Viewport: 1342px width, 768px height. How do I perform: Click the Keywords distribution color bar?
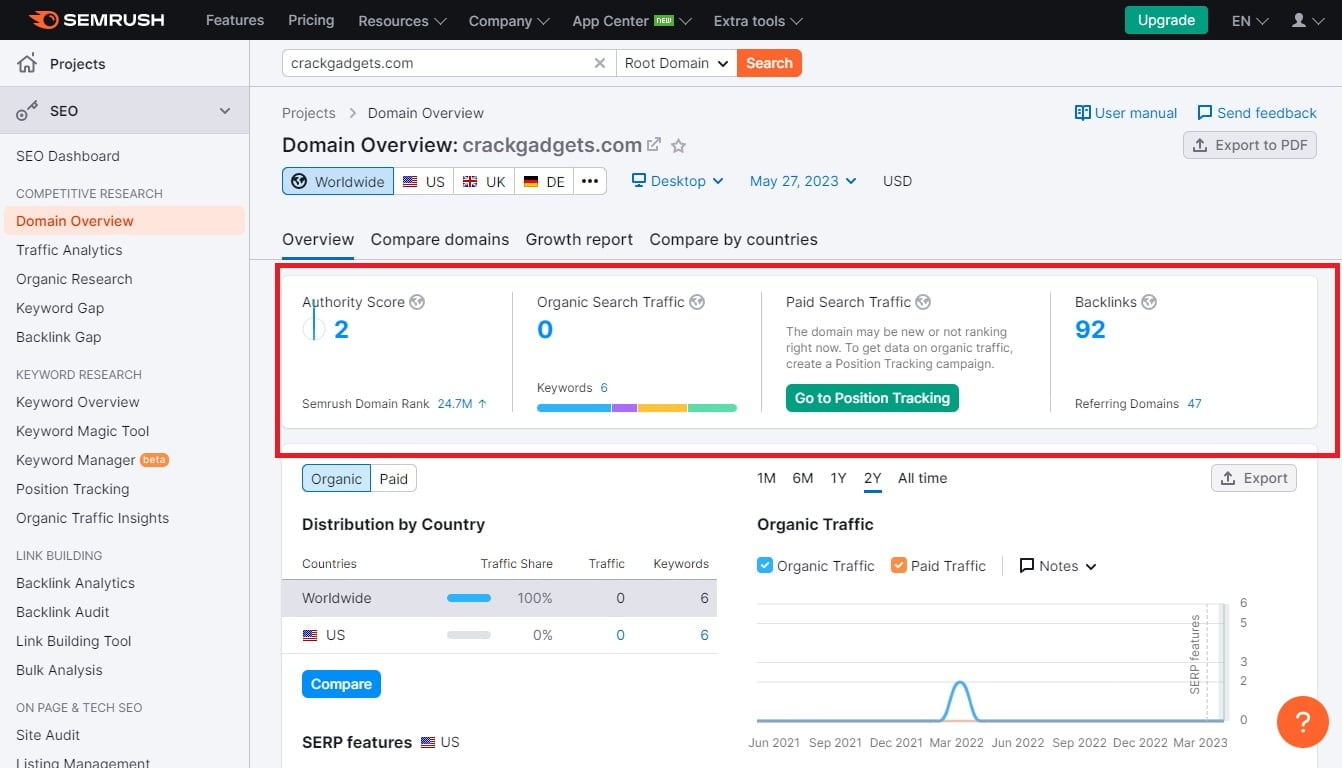tap(637, 408)
